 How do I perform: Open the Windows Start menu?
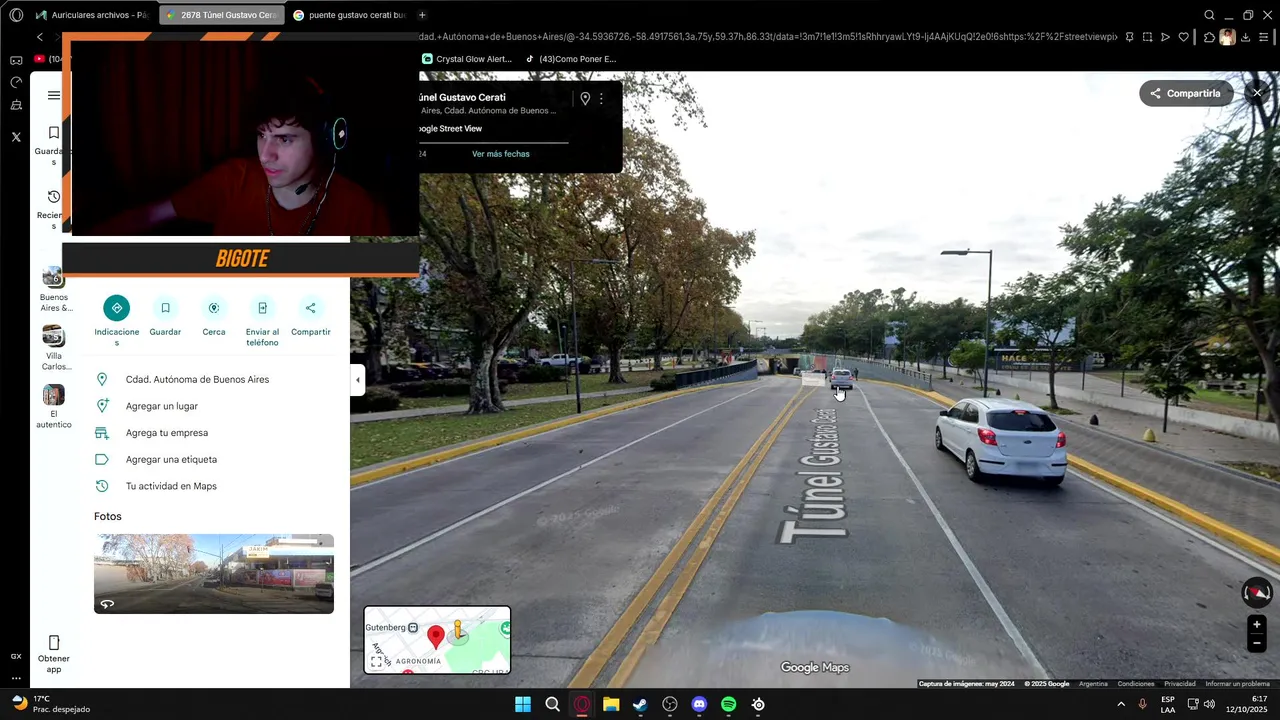(523, 704)
